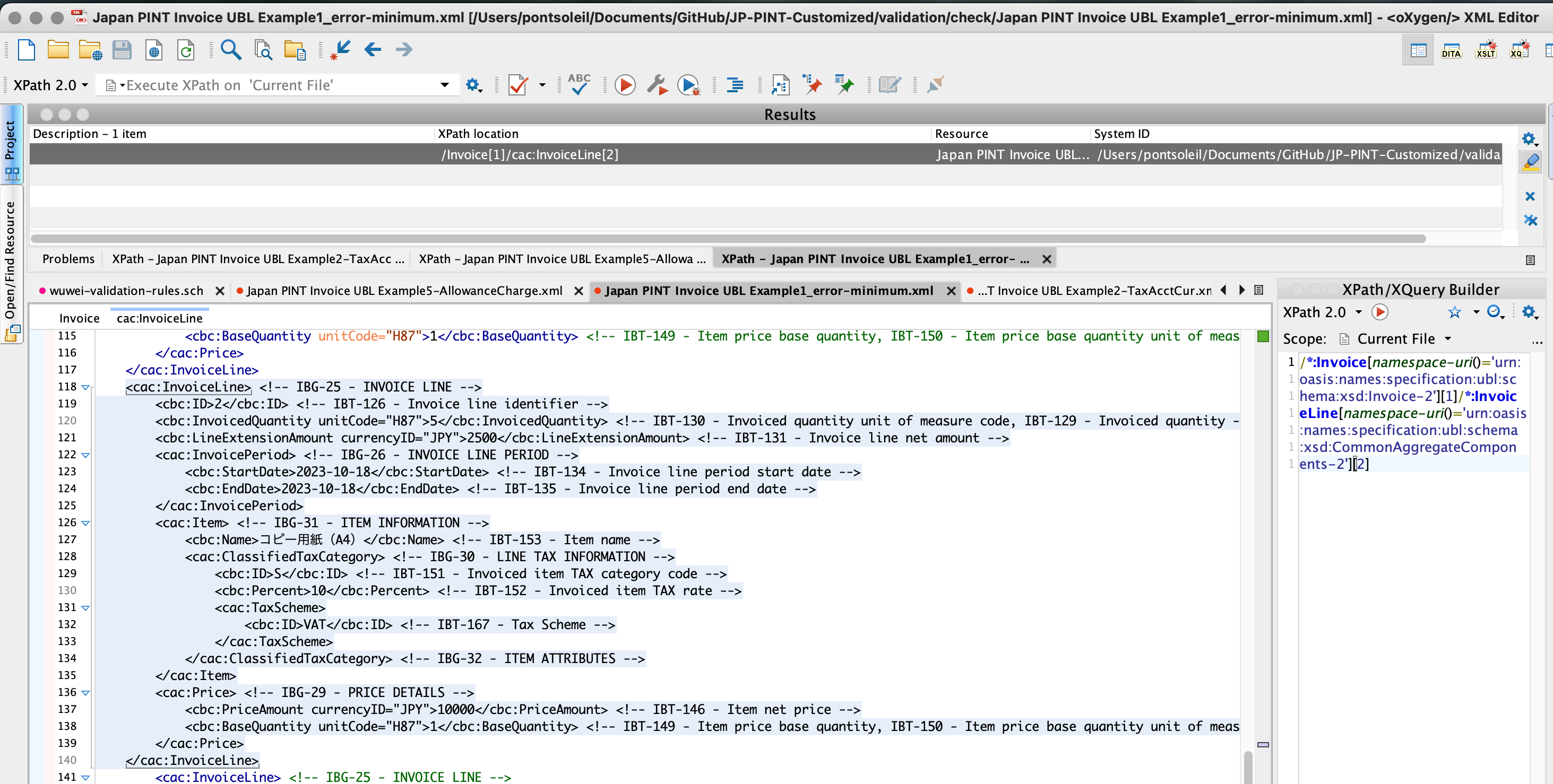Image resolution: width=1553 pixels, height=784 pixels.
Task: Open a file with the folder icon
Action: [58, 49]
